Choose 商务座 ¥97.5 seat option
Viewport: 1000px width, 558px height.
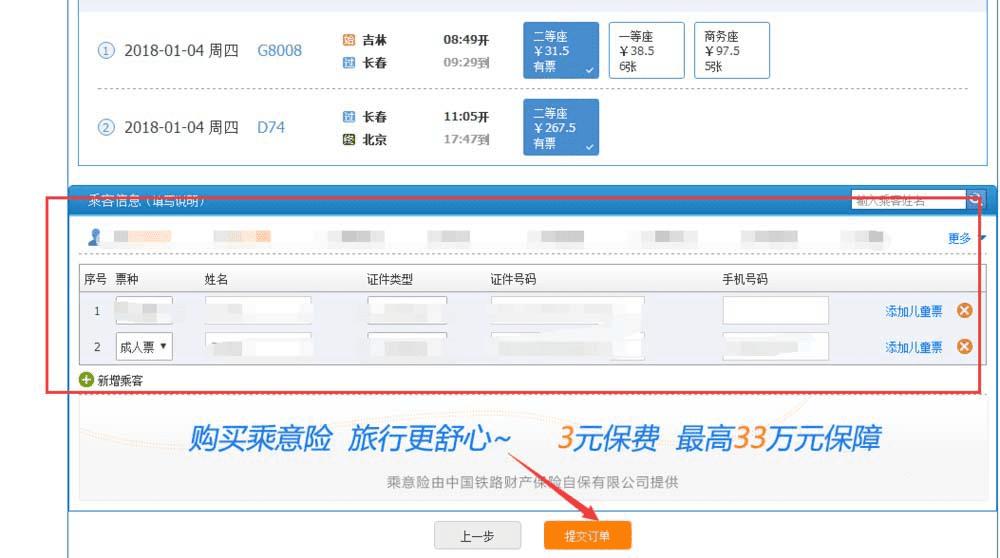tap(732, 50)
